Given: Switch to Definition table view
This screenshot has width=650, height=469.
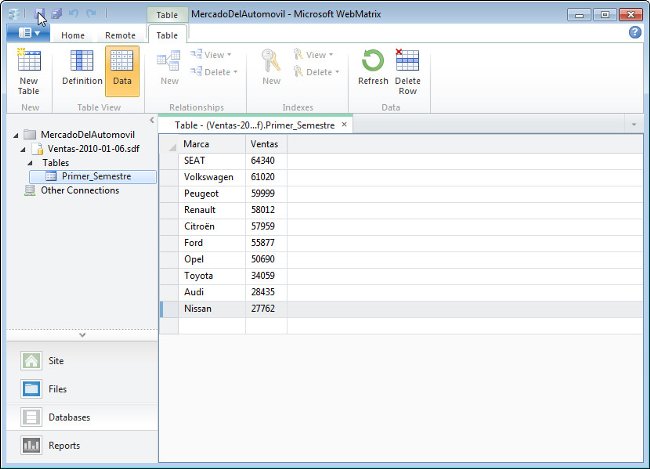Looking at the screenshot, I should click(x=82, y=68).
